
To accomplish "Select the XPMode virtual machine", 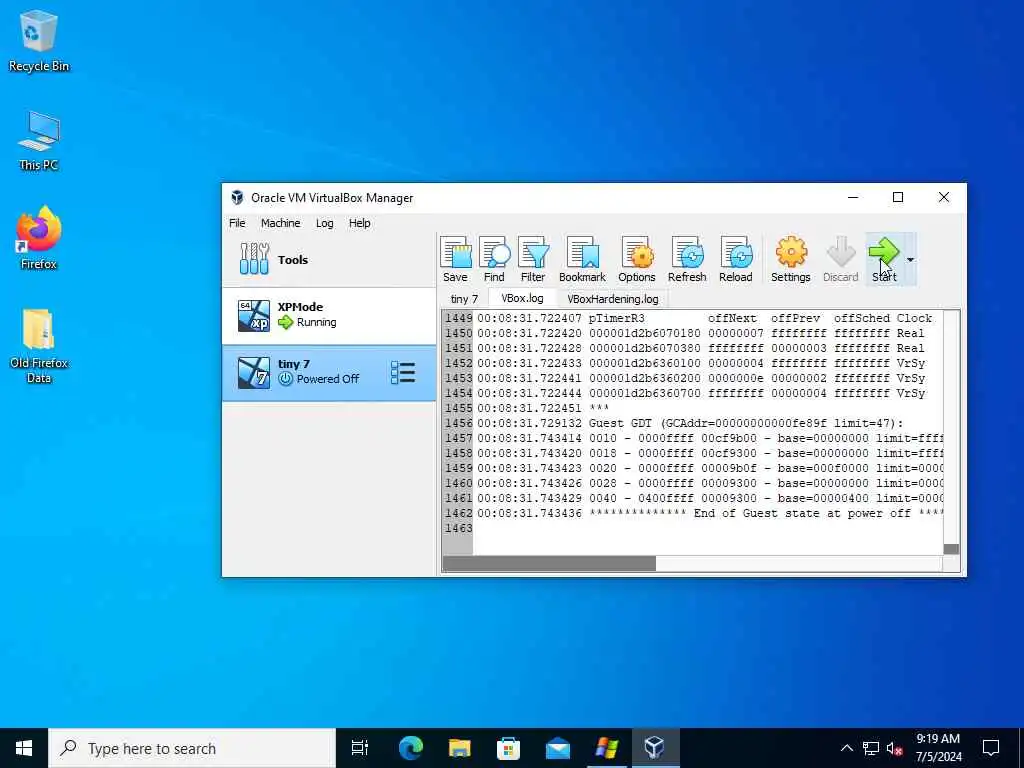I will 329,315.
